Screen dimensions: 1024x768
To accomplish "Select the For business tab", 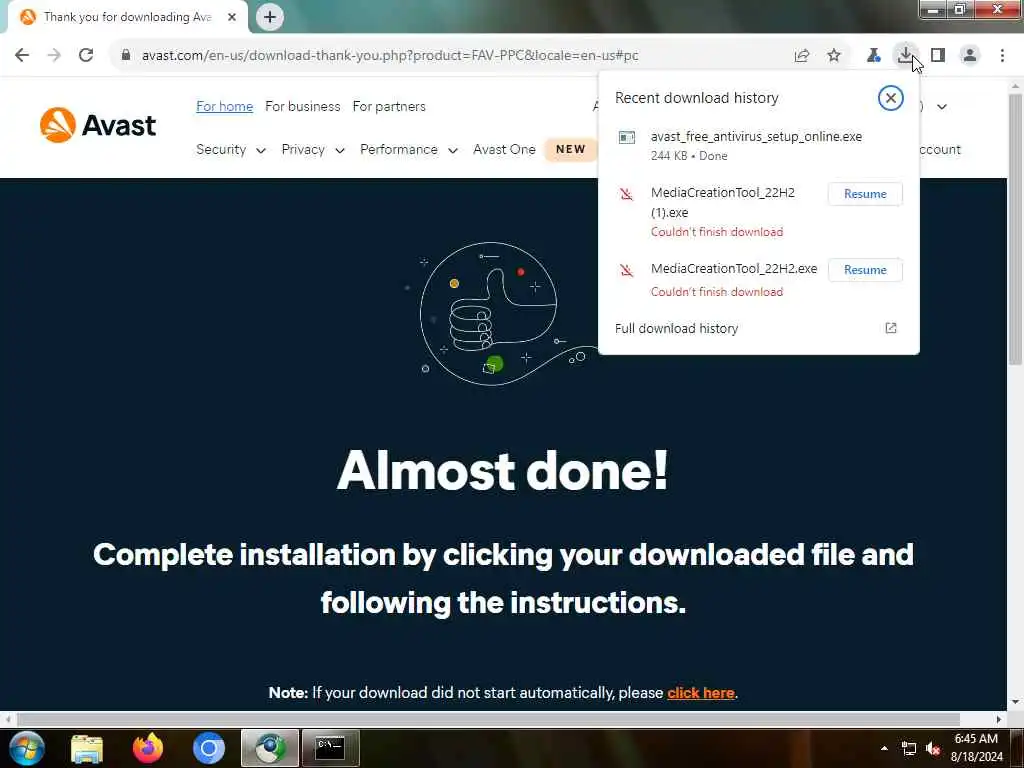I will click(302, 106).
